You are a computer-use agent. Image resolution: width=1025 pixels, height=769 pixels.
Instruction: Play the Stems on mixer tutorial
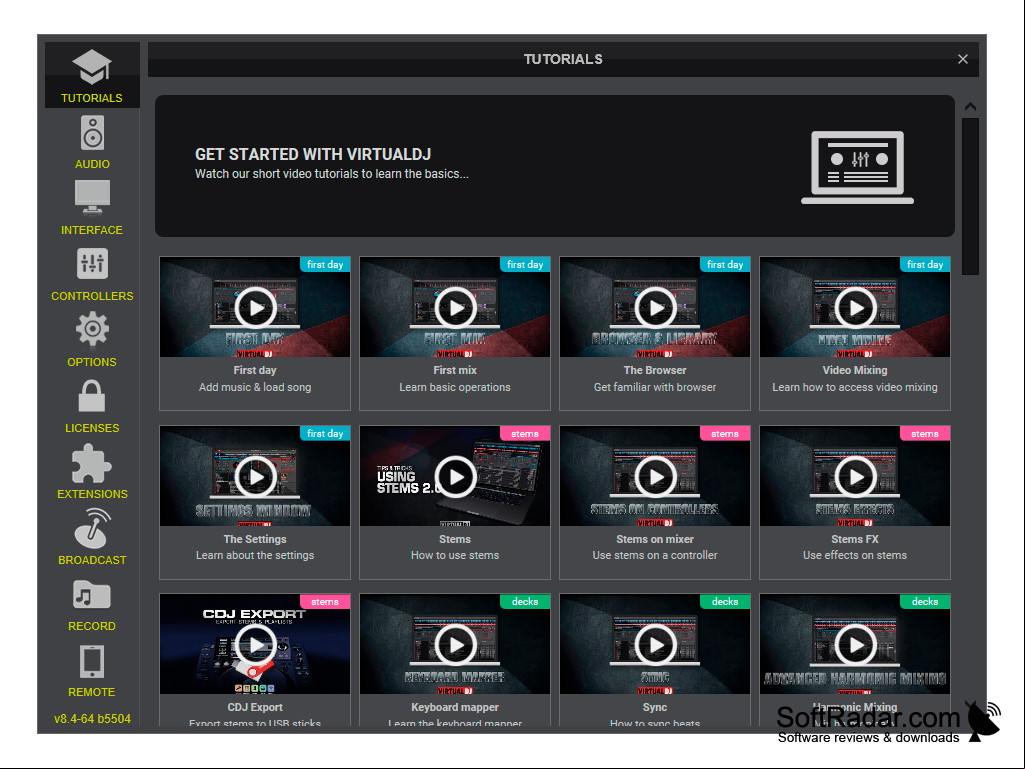tap(655, 477)
